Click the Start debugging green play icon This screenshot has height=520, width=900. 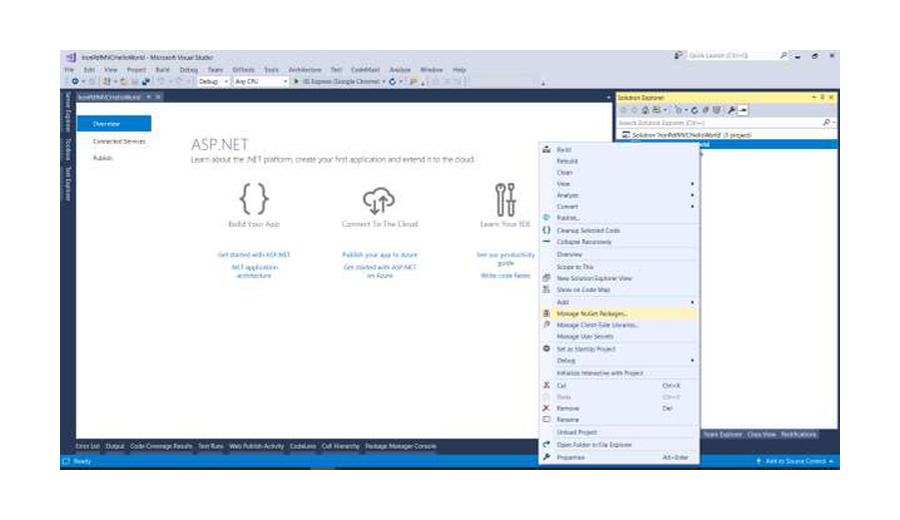(296, 82)
